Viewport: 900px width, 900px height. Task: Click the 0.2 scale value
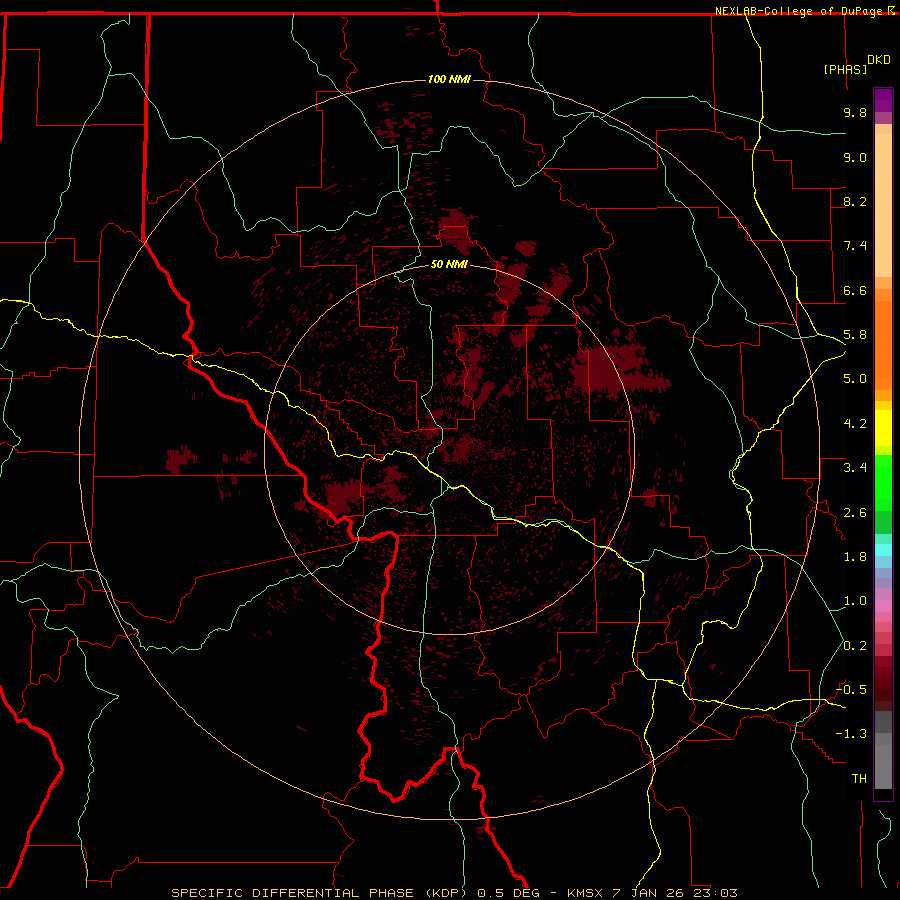point(855,646)
